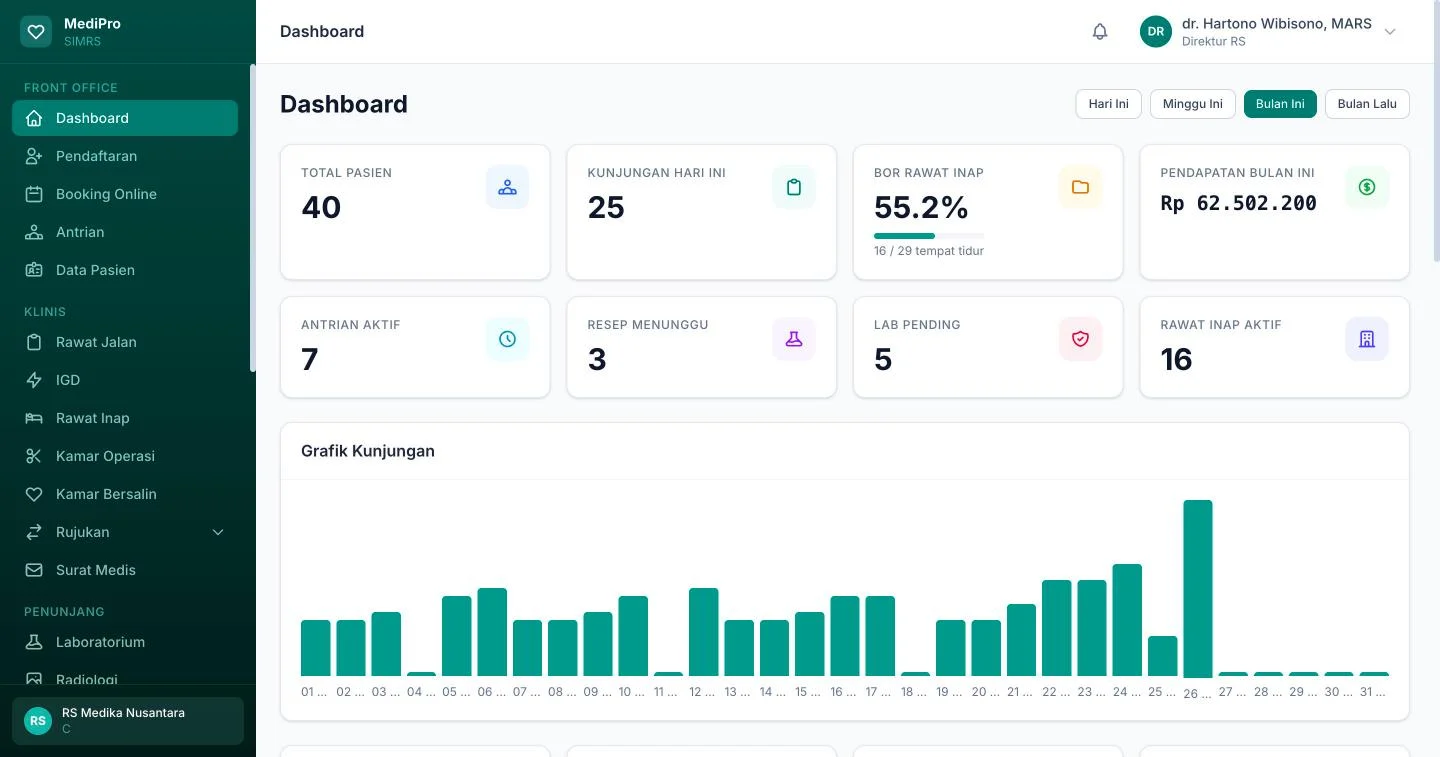
Task: Select the Dashboard sidebar item
Action: 125,118
